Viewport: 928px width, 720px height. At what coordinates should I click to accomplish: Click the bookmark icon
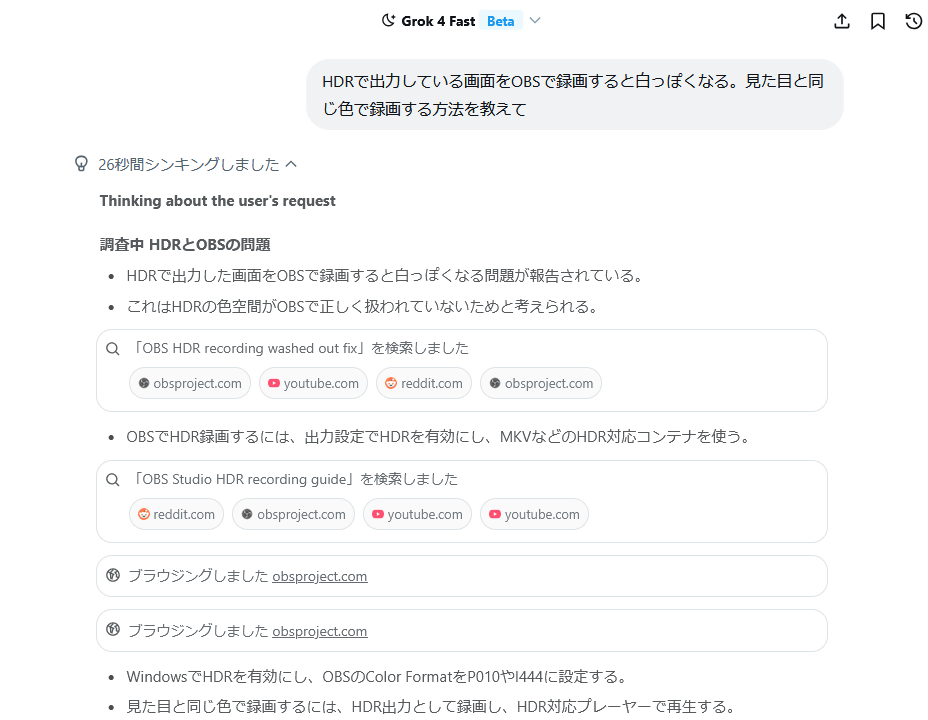click(878, 21)
